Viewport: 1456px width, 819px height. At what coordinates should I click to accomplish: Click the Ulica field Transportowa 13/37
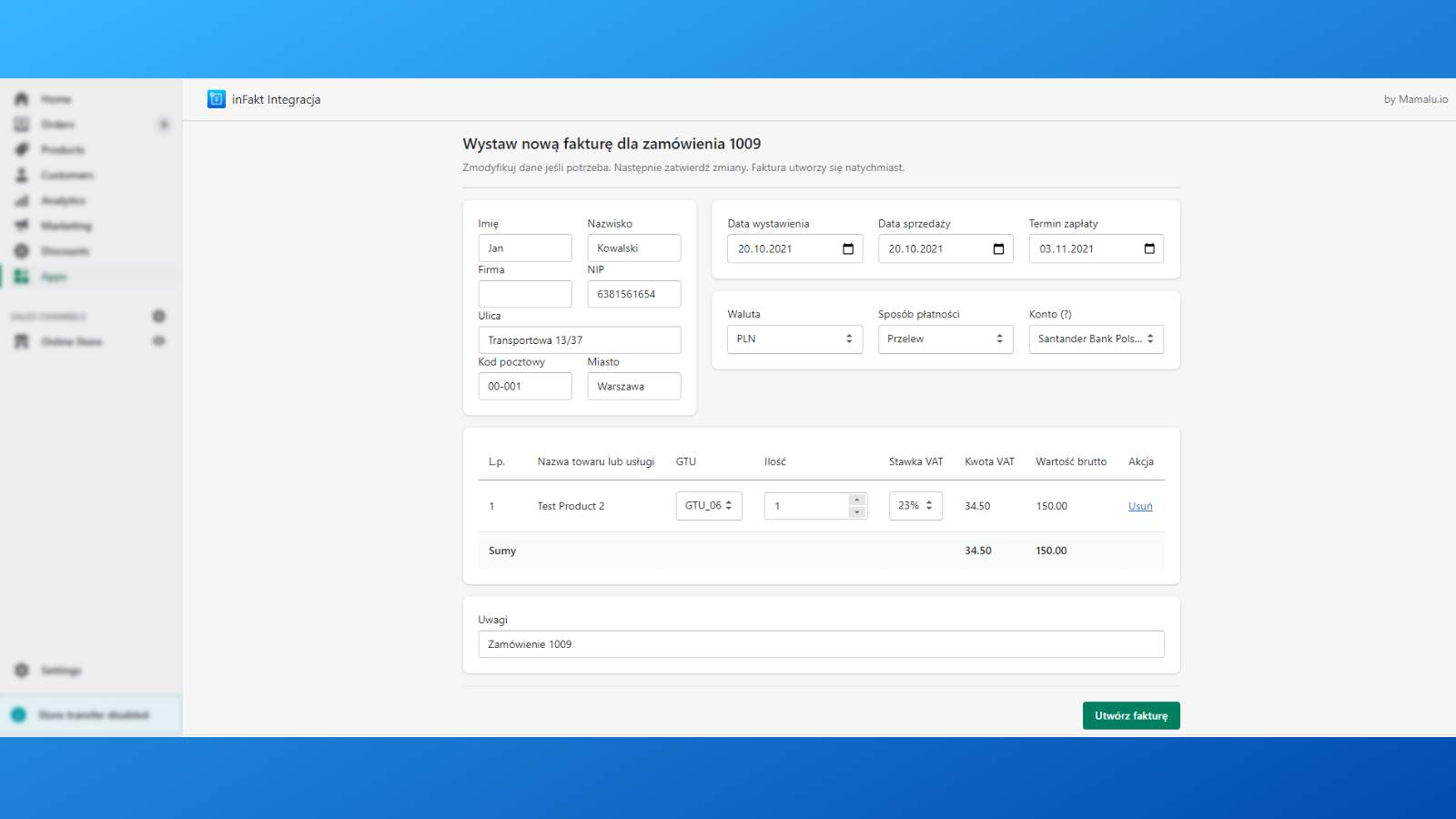point(580,340)
